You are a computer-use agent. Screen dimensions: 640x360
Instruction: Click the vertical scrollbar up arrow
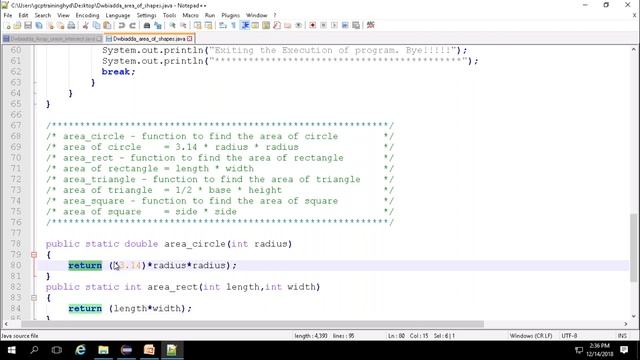pyautogui.click(x=633, y=49)
